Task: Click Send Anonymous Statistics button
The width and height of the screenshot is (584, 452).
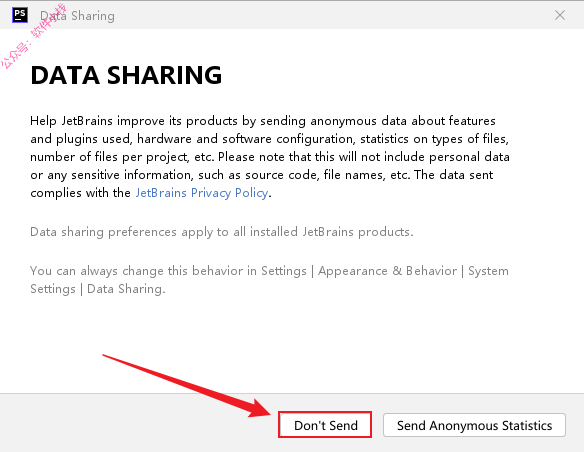Action: [474, 425]
